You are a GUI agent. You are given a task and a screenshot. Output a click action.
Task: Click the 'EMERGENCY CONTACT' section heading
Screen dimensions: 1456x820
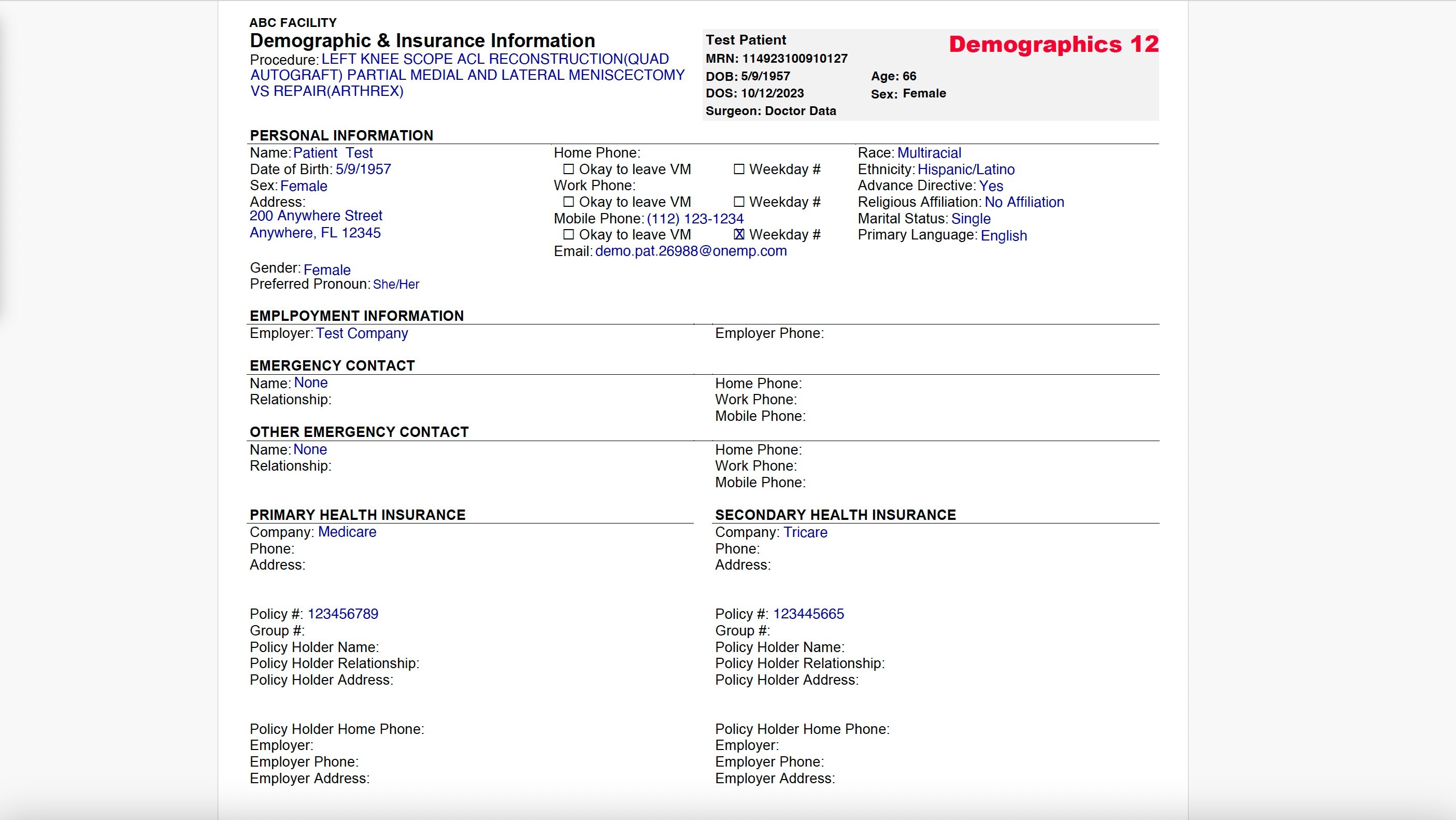pos(332,366)
